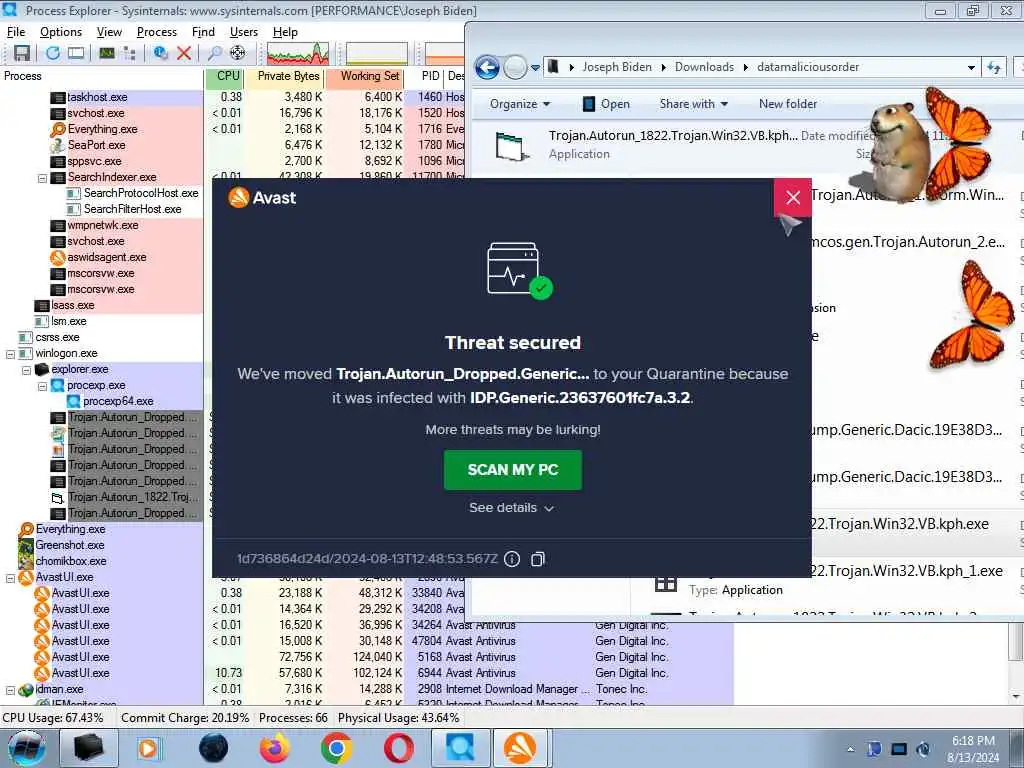Screen dimensions: 1024x768
Task: Click the wmpnetwk.exe process icon
Action: coord(58,225)
